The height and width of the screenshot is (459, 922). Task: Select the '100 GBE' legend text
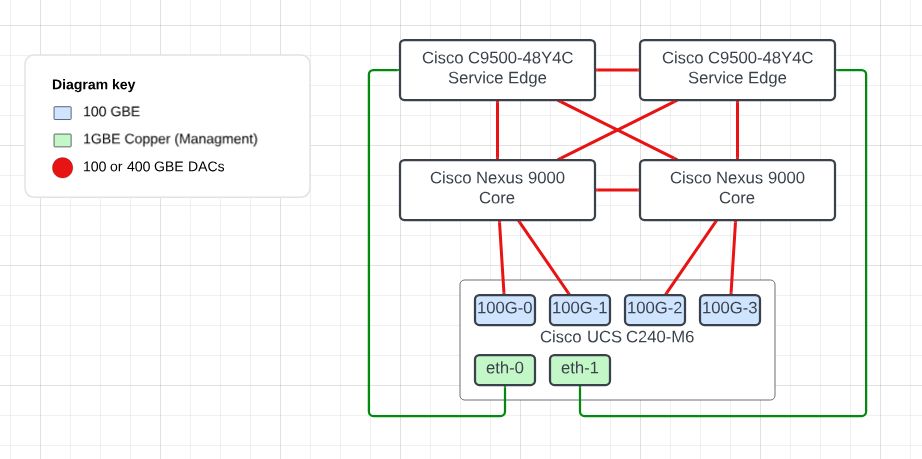pos(111,111)
